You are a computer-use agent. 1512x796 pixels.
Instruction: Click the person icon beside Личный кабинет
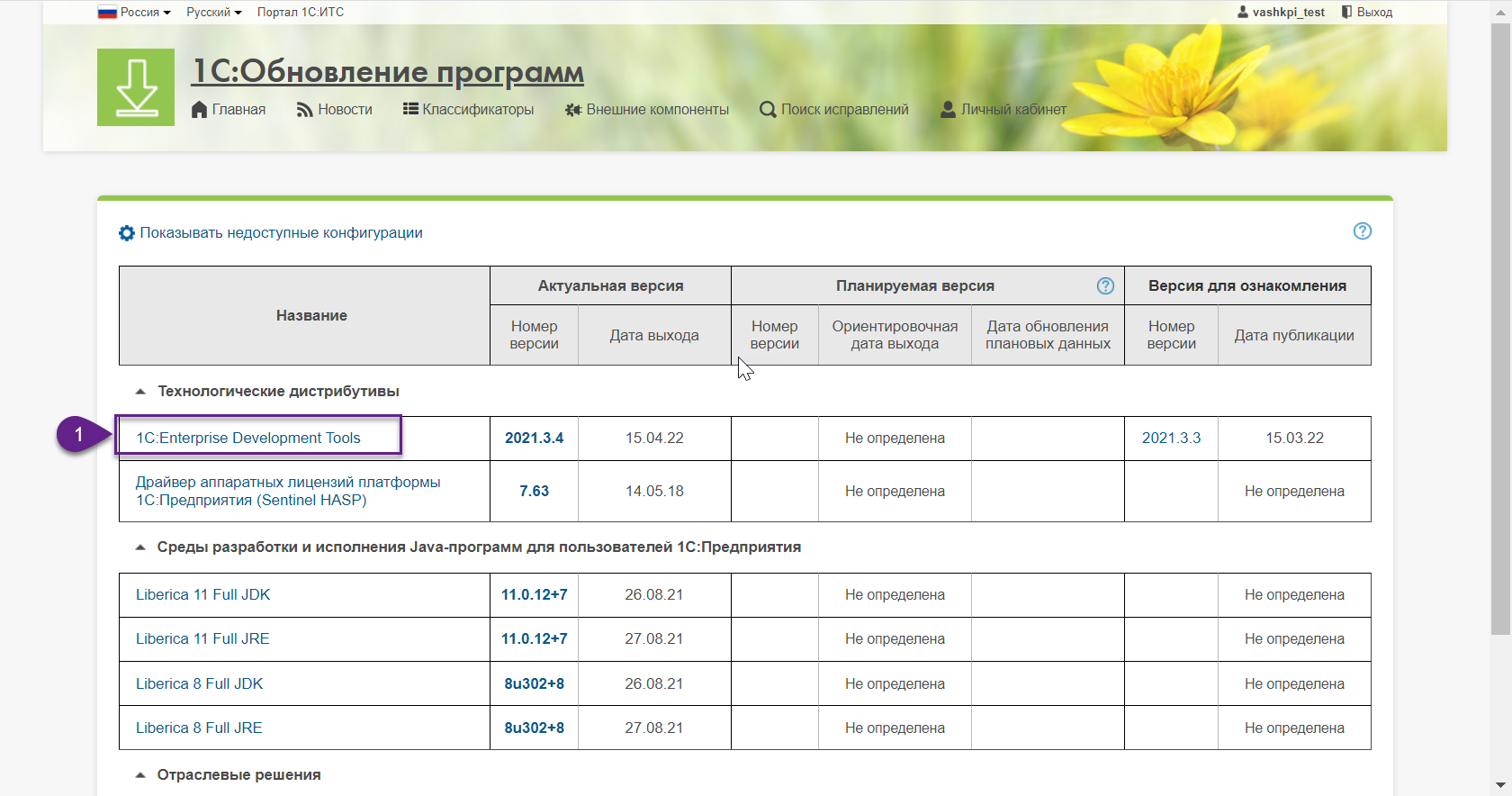click(948, 110)
